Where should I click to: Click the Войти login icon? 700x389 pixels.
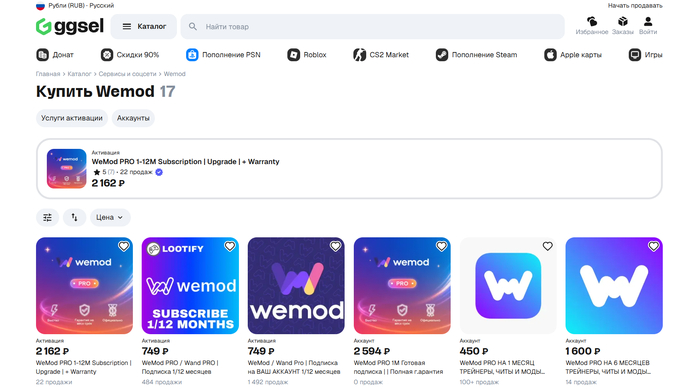[x=648, y=25]
